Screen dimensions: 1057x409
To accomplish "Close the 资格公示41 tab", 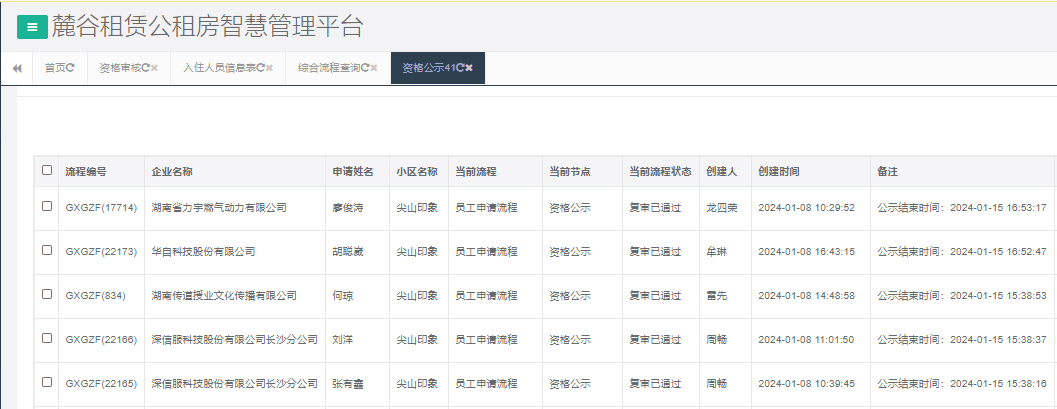I will click(469, 67).
